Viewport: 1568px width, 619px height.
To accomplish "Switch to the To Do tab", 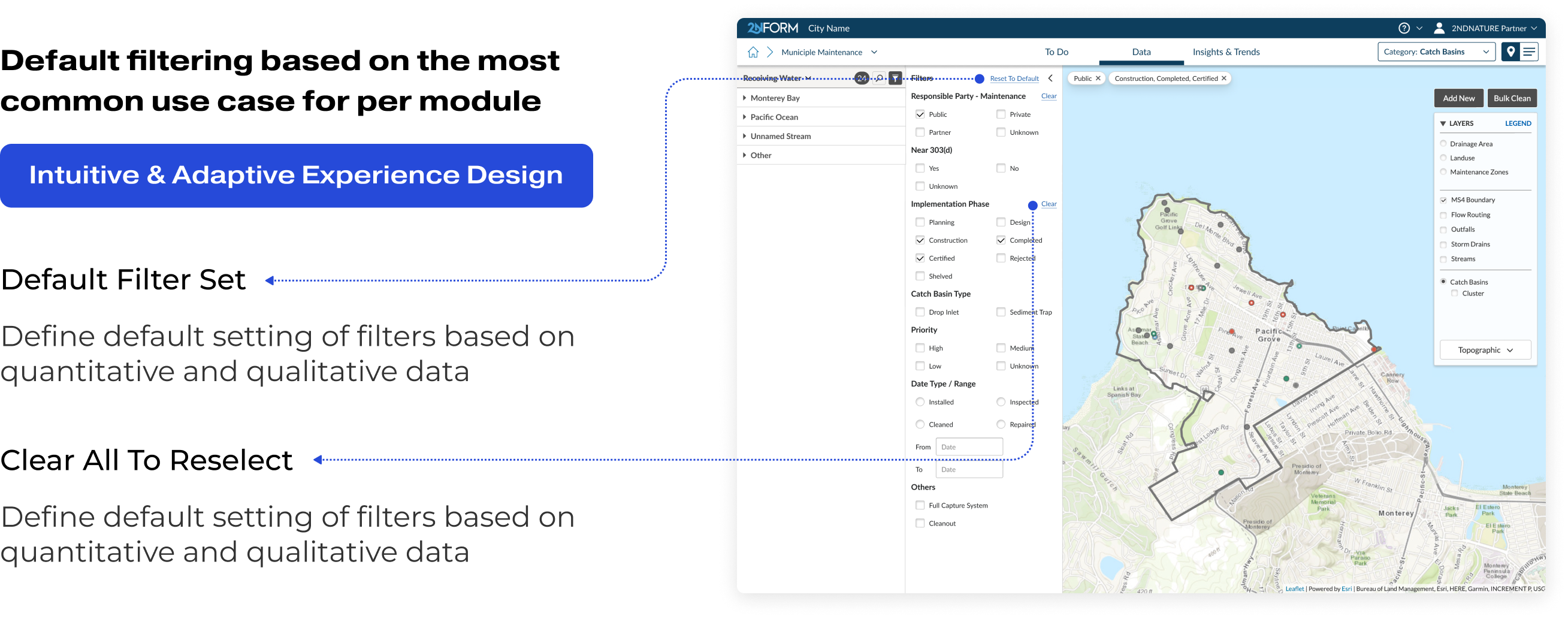I will click(1056, 52).
